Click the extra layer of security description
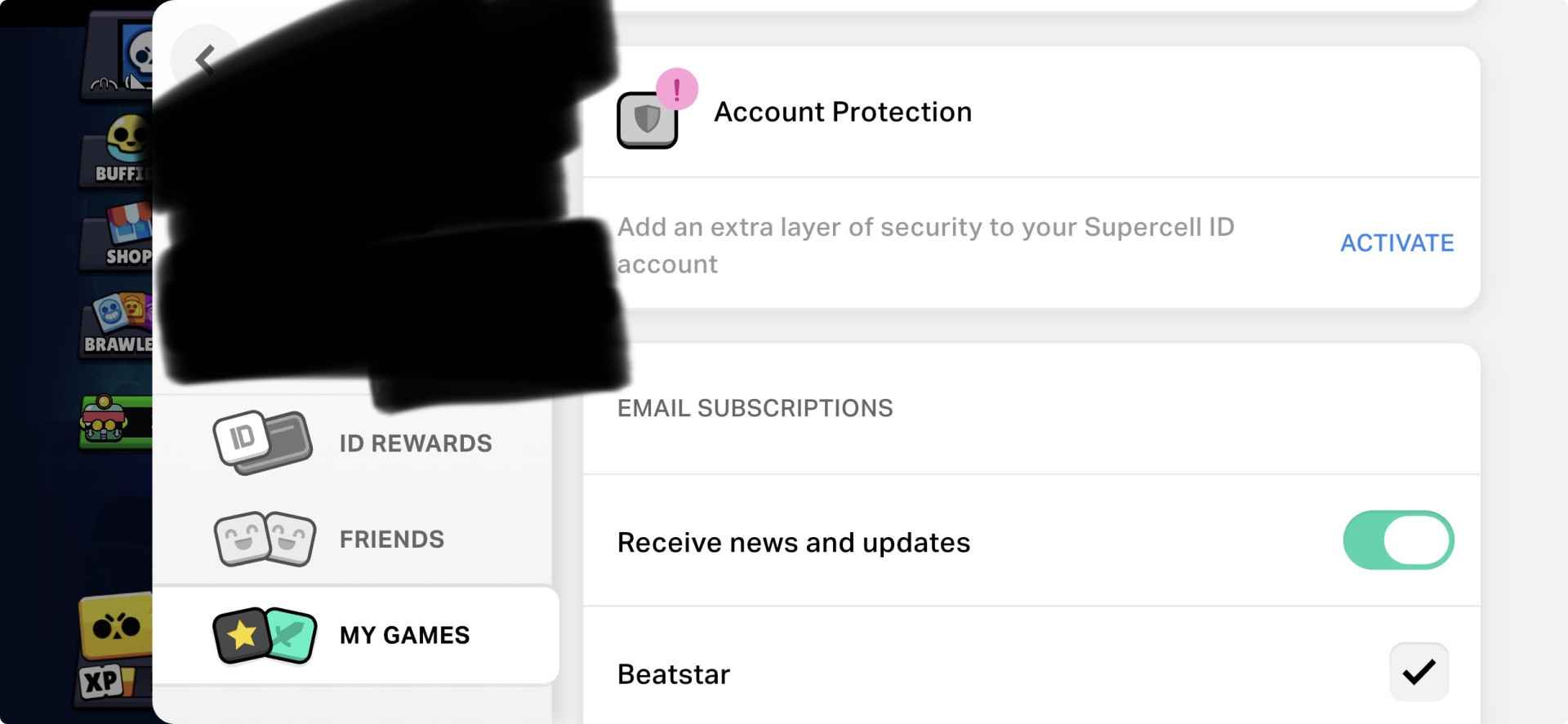 point(924,244)
